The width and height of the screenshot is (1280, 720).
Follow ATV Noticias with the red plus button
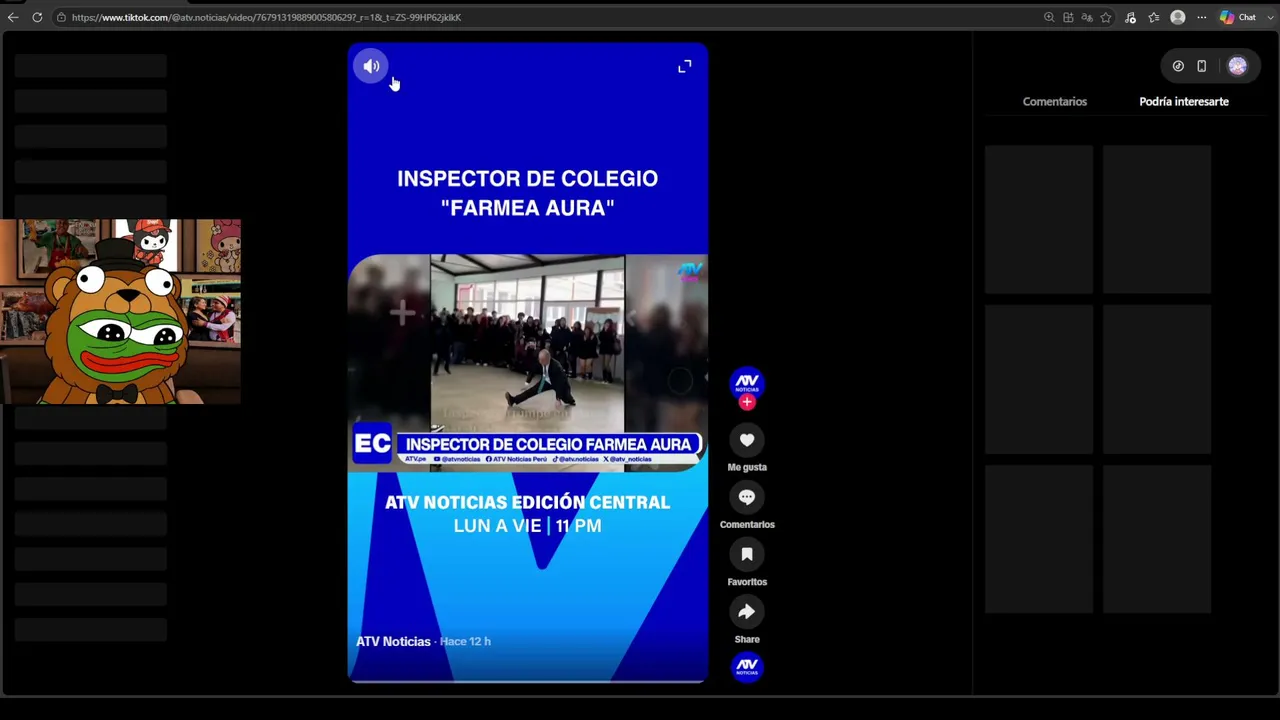[x=747, y=402]
